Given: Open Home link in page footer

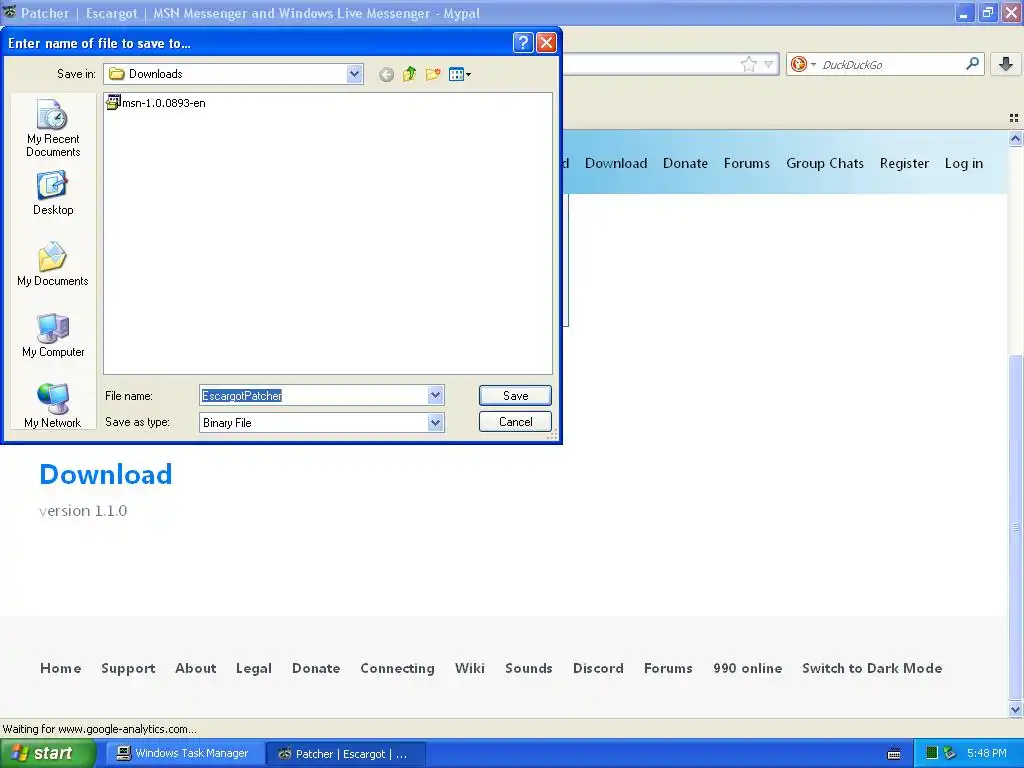Looking at the screenshot, I should tap(61, 668).
